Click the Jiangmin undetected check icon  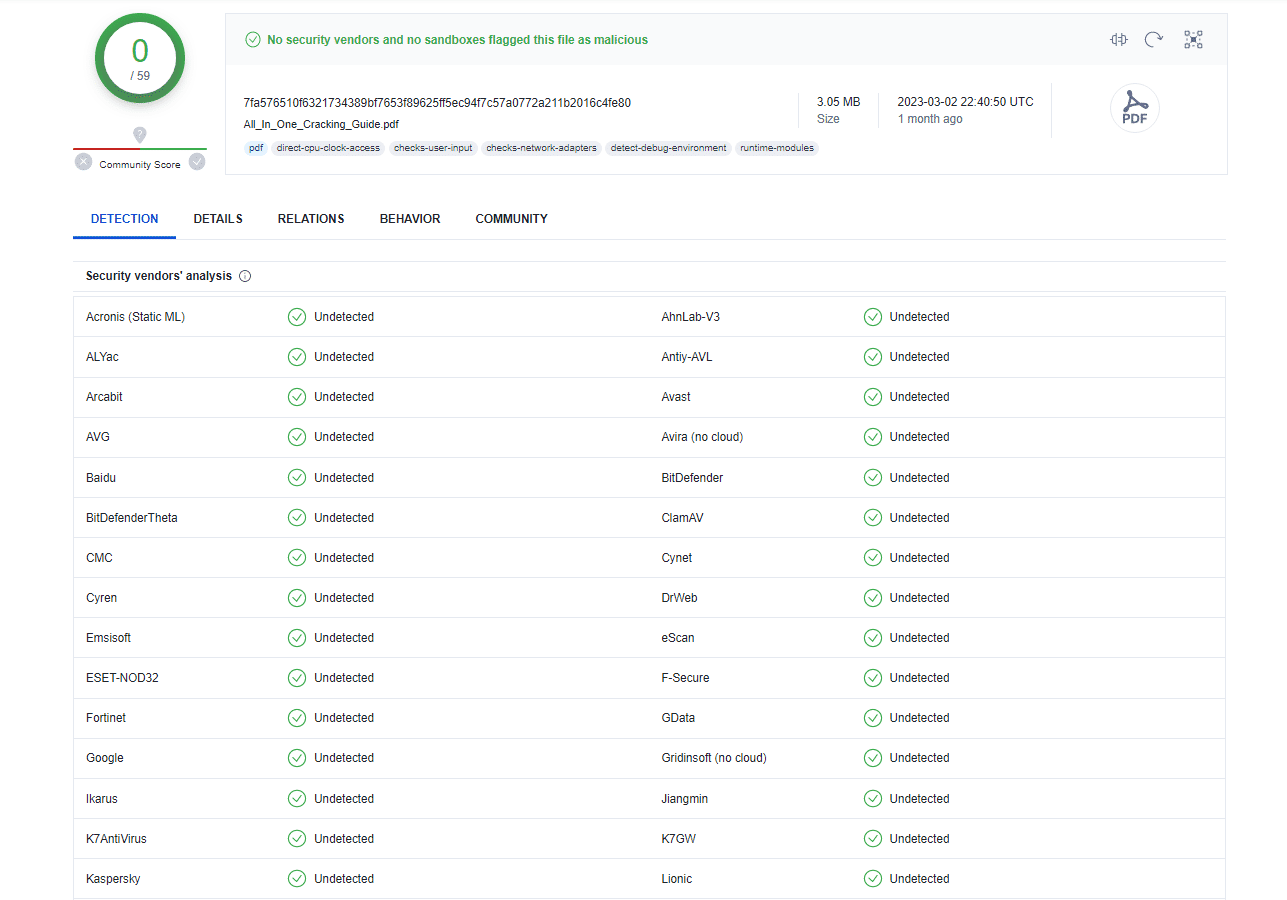(873, 799)
